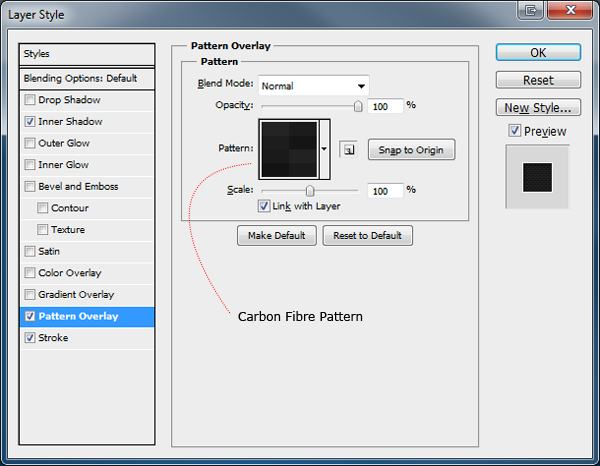The height and width of the screenshot is (466, 600).
Task: Toggle Link with Layer checkbox
Action: point(264,206)
